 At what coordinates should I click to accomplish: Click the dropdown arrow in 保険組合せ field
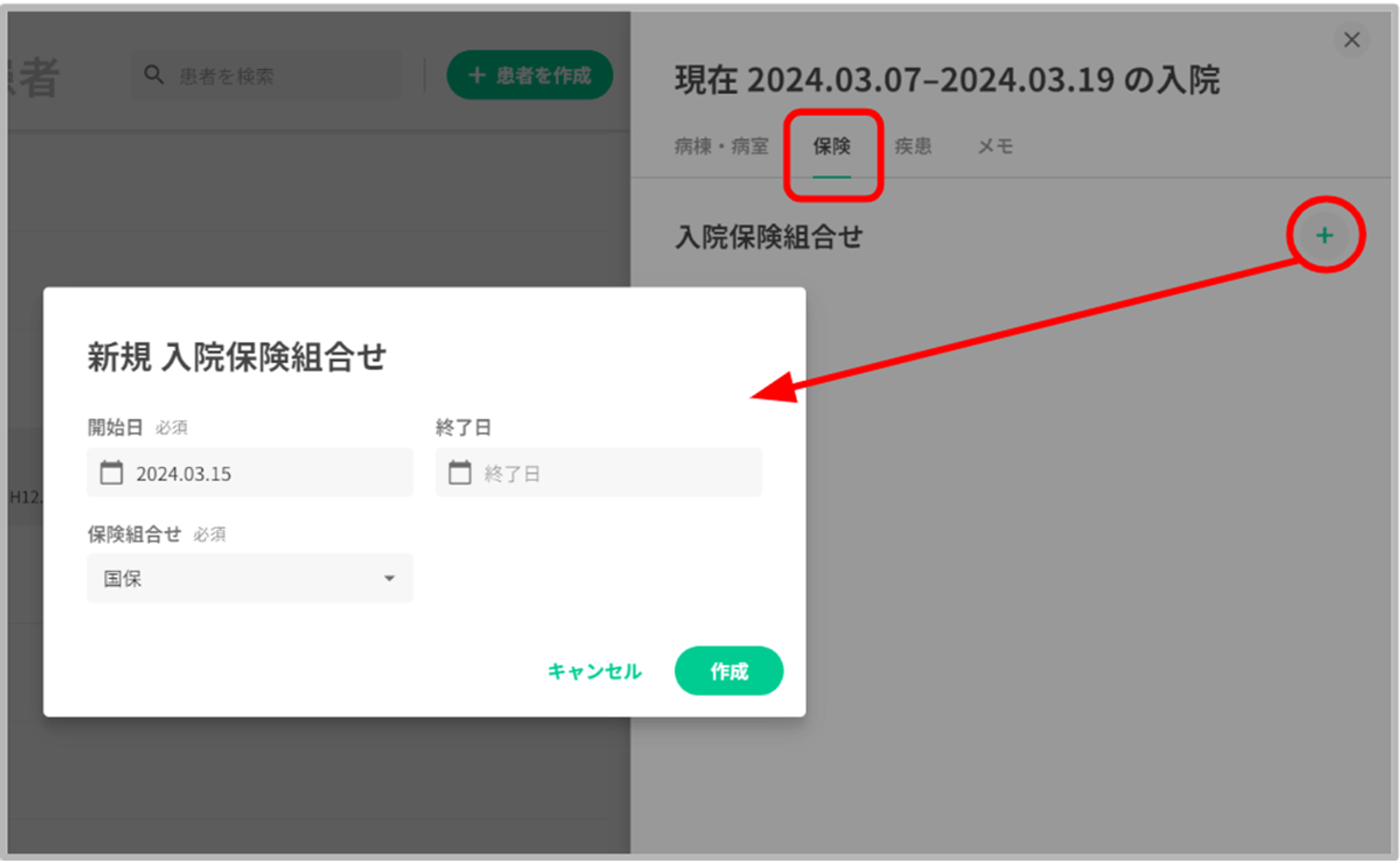coord(389,578)
